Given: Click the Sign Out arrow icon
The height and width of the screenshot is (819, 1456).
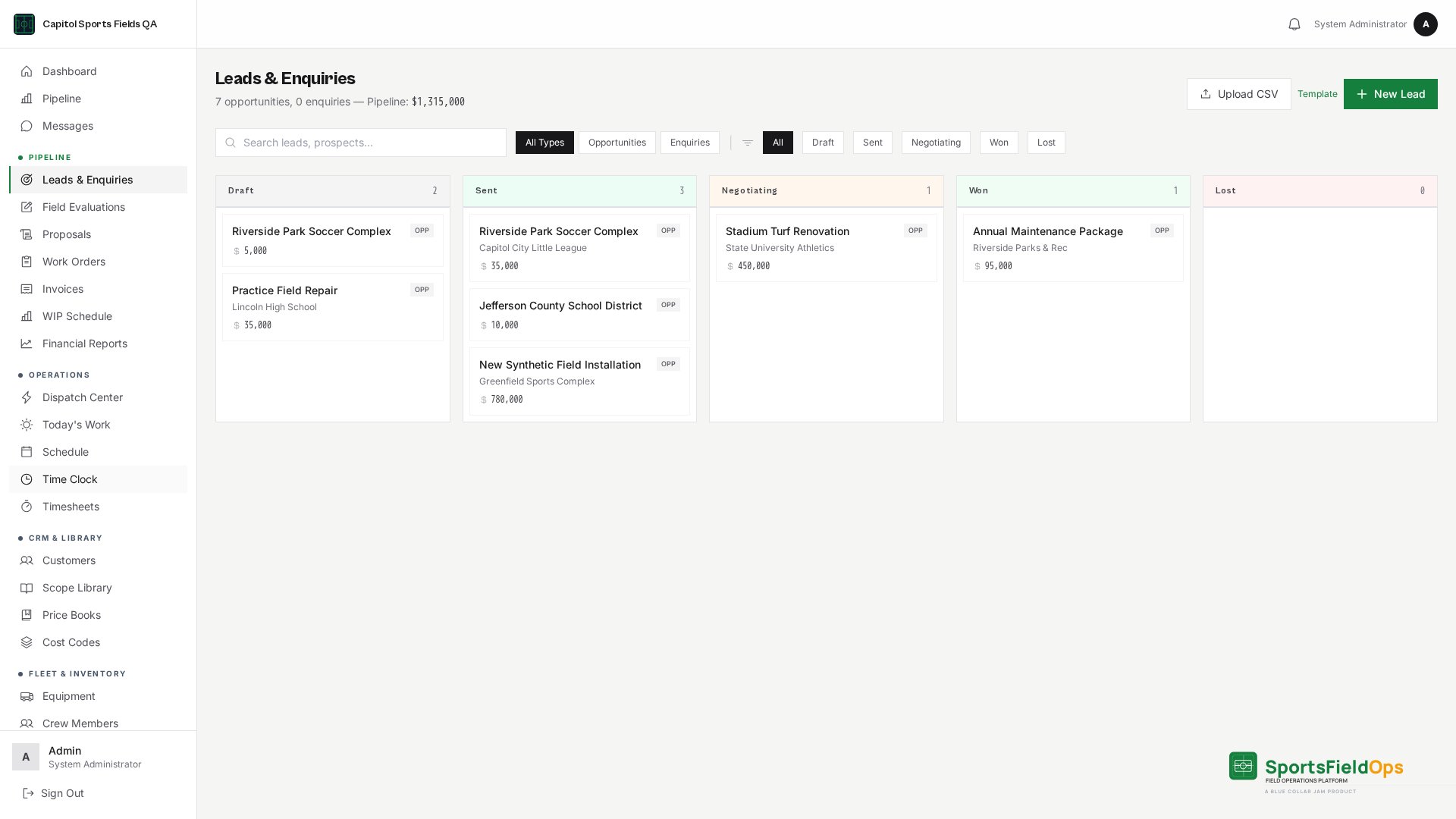Looking at the screenshot, I should point(28,793).
